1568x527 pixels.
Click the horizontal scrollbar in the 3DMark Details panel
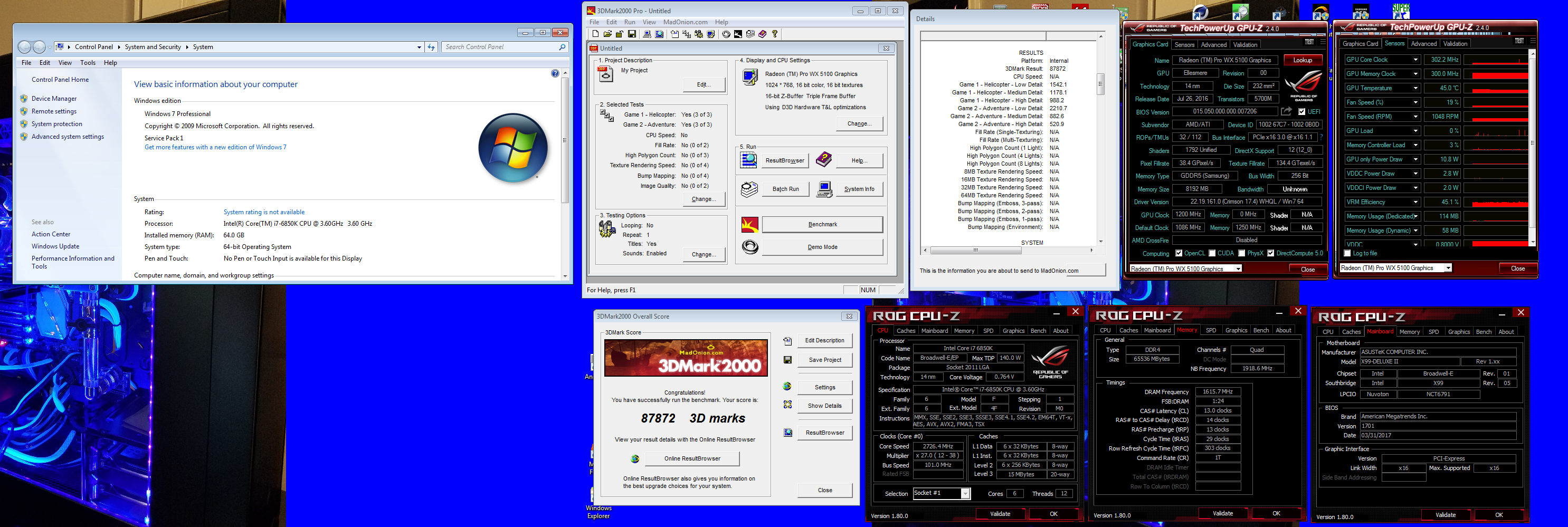pyautogui.click(x=1008, y=250)
